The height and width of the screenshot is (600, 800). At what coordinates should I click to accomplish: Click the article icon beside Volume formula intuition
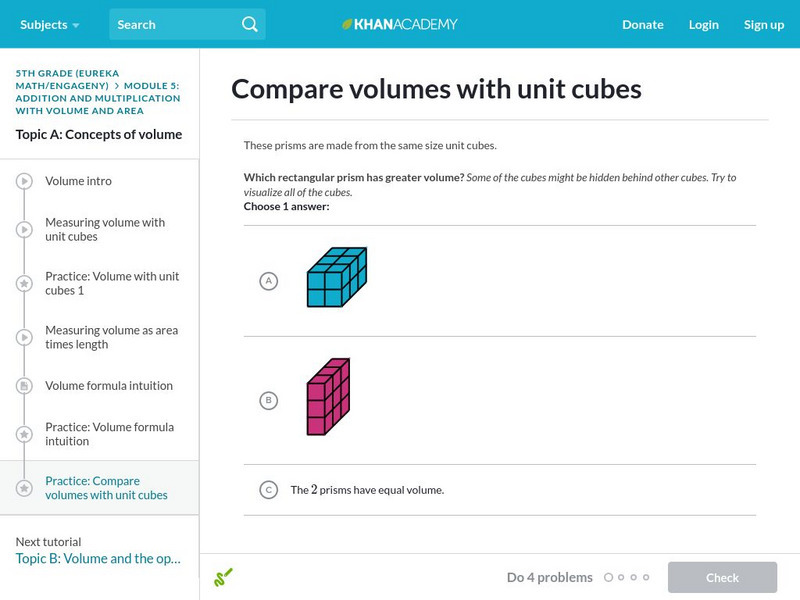[24, 386]
